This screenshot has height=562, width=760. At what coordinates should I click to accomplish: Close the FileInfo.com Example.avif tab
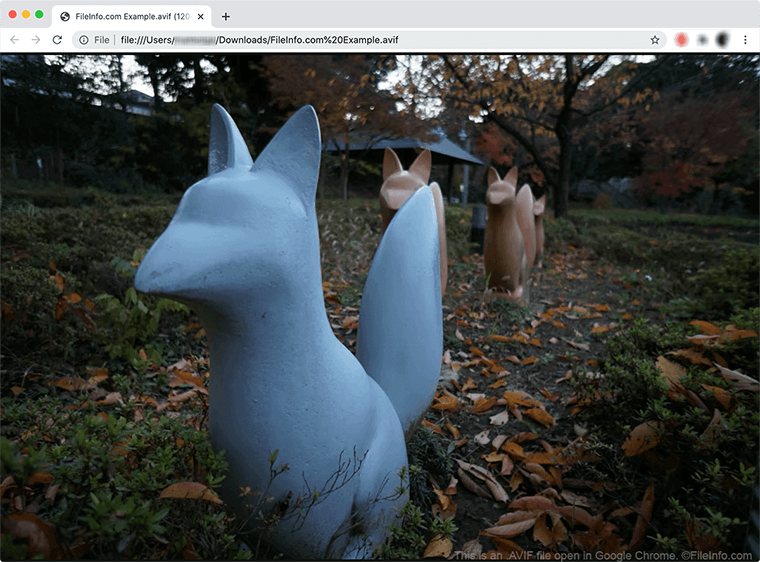tap(200, 16)
